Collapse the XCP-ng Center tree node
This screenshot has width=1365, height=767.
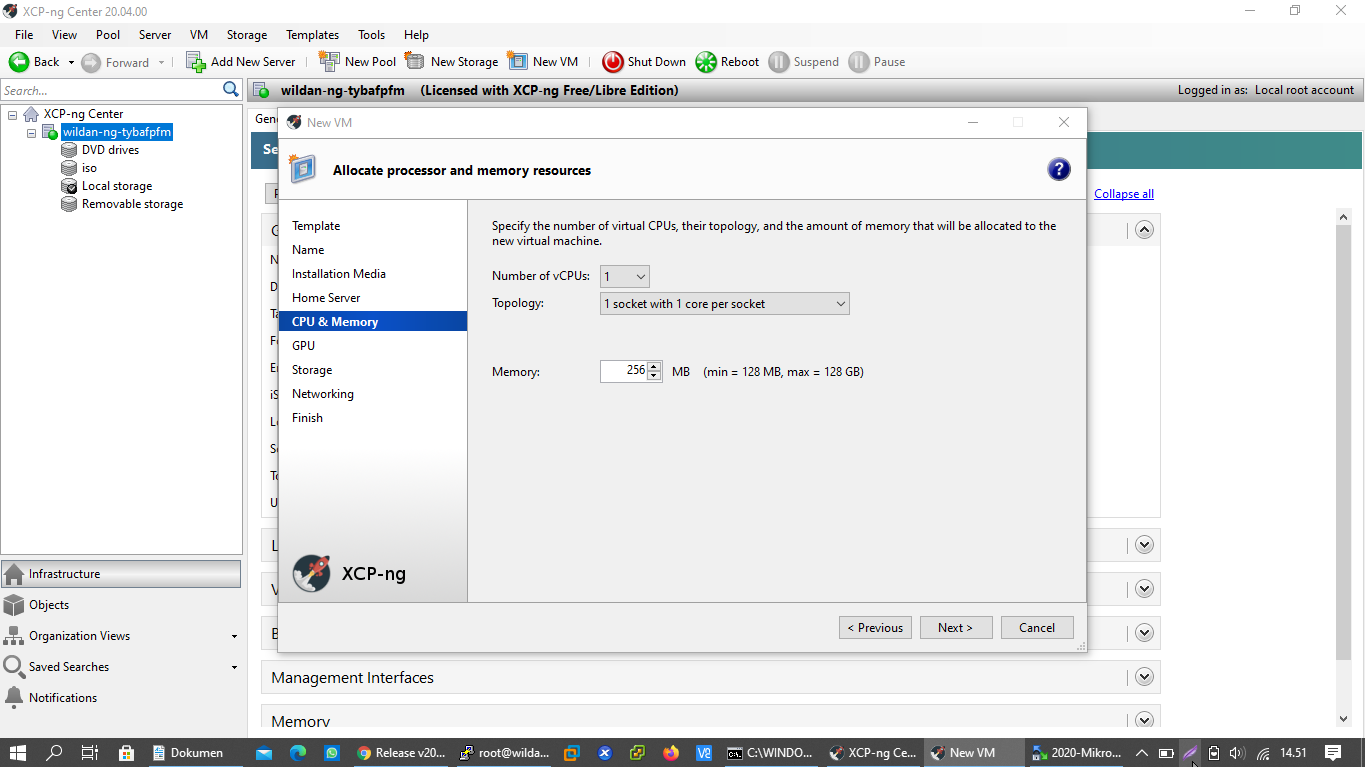[x=12, y=114]
